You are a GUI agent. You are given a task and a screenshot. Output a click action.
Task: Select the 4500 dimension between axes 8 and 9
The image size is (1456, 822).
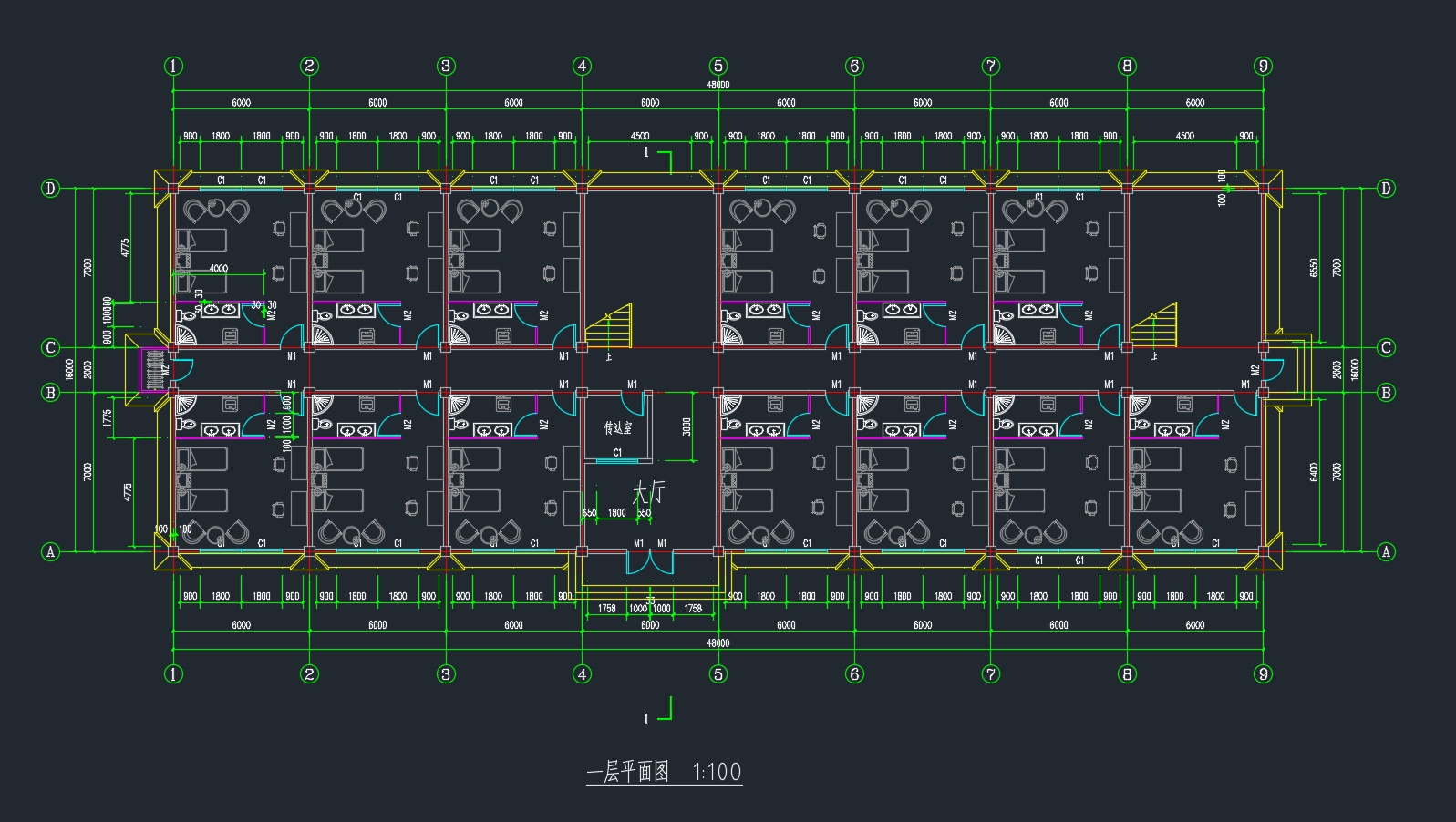[1185, 137]
